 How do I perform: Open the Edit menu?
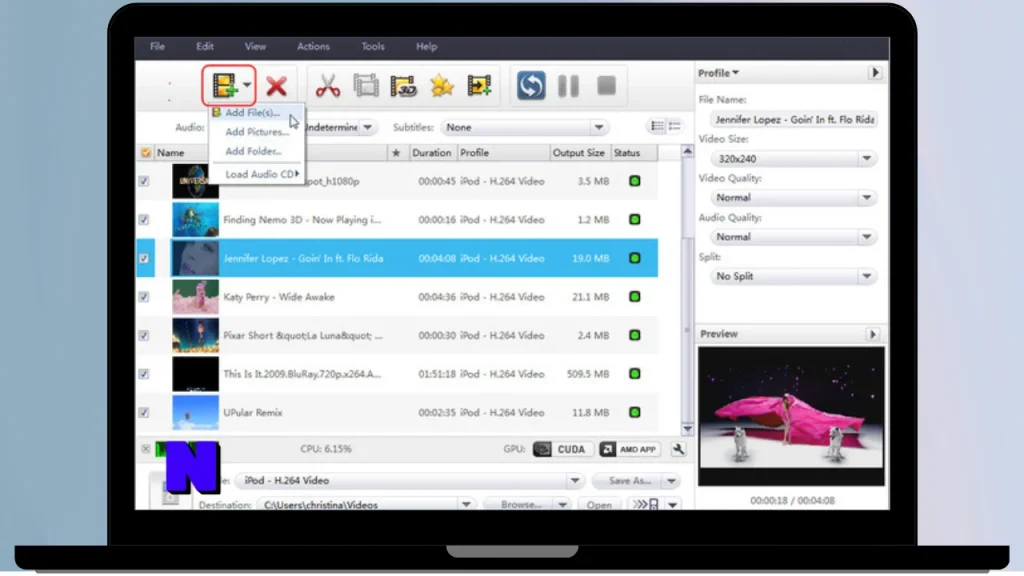click(205, 46)
